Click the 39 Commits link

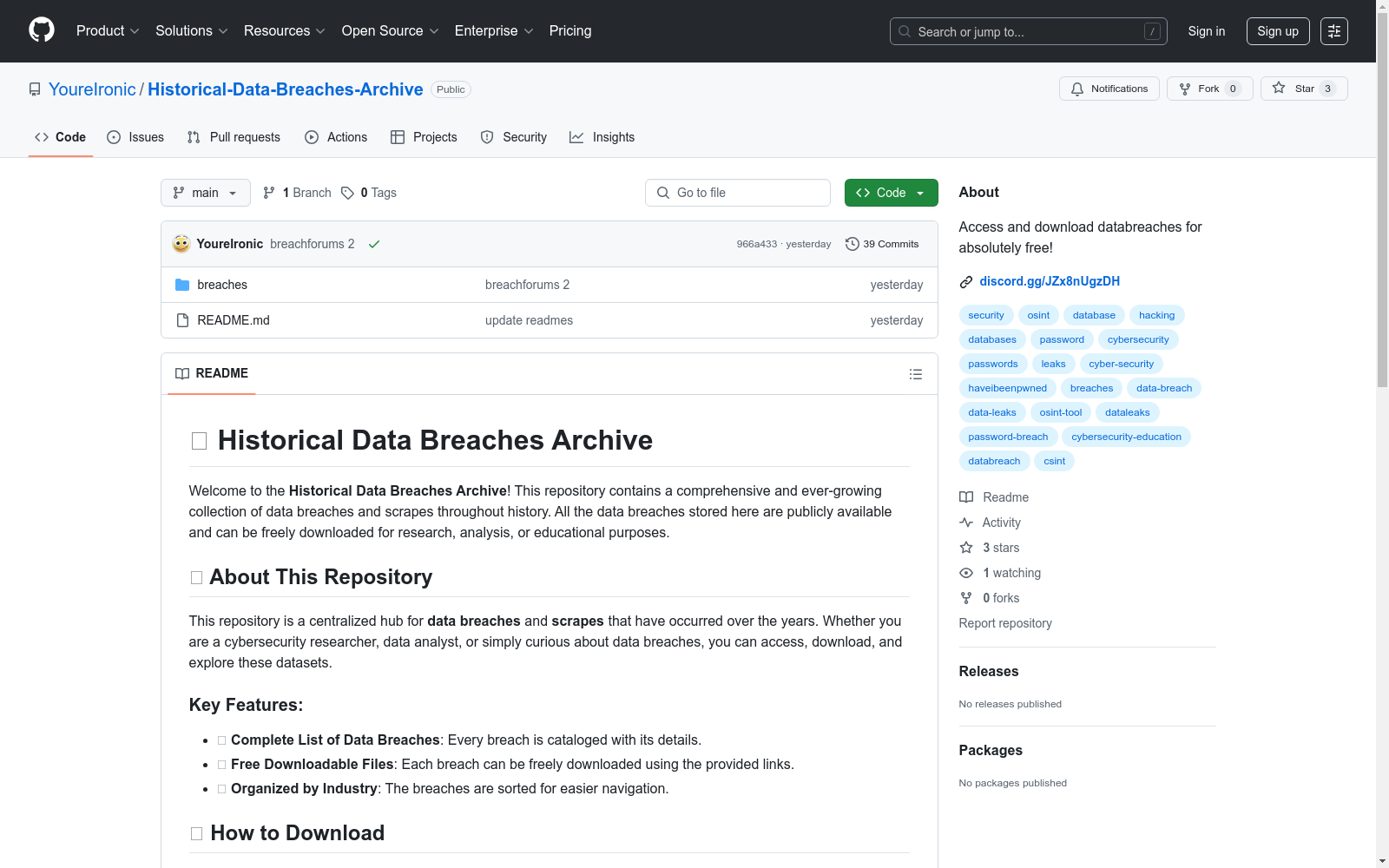(x=882, y=244)
